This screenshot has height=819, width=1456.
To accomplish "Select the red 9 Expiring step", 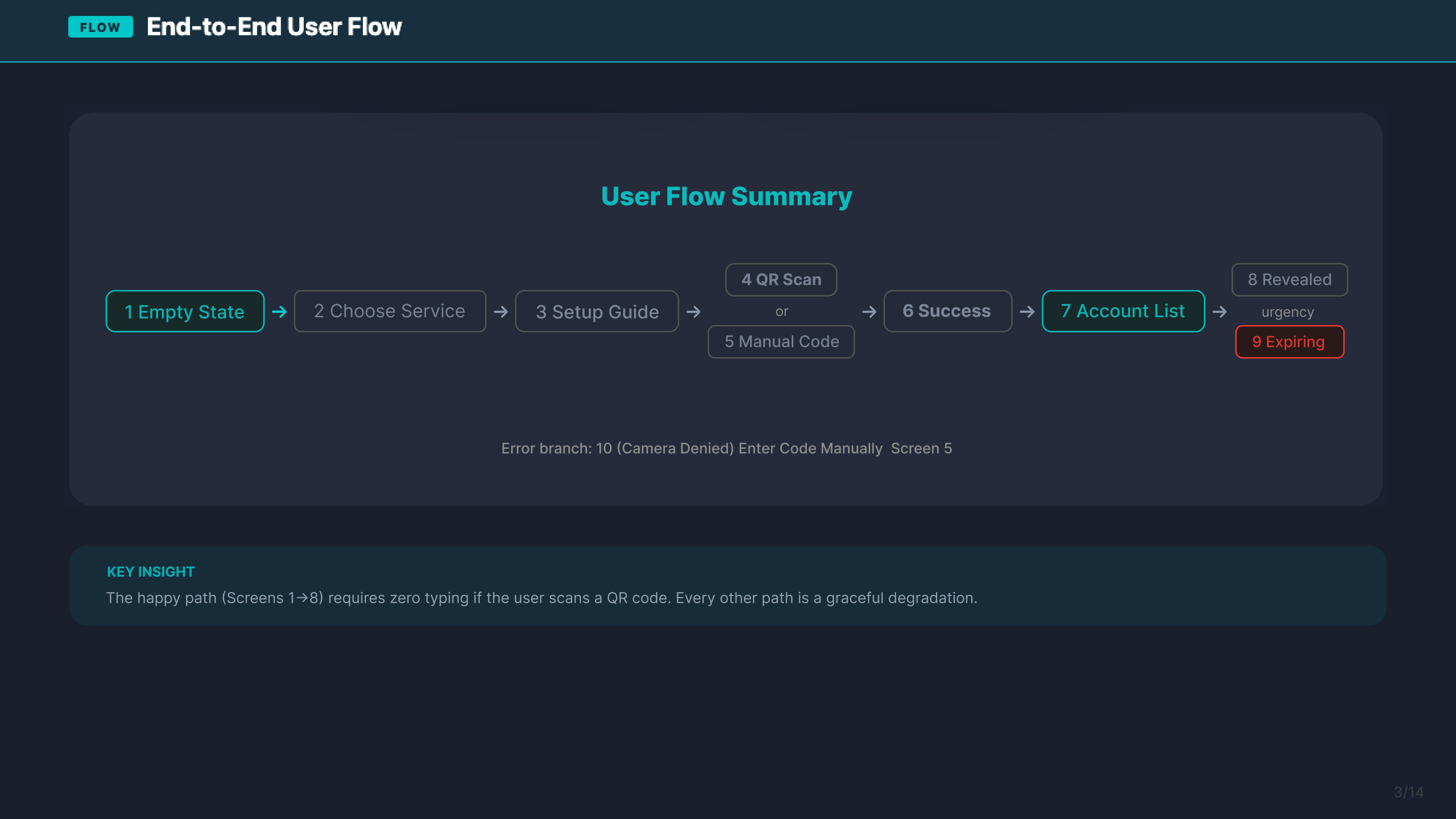I will coord(1289,341).
